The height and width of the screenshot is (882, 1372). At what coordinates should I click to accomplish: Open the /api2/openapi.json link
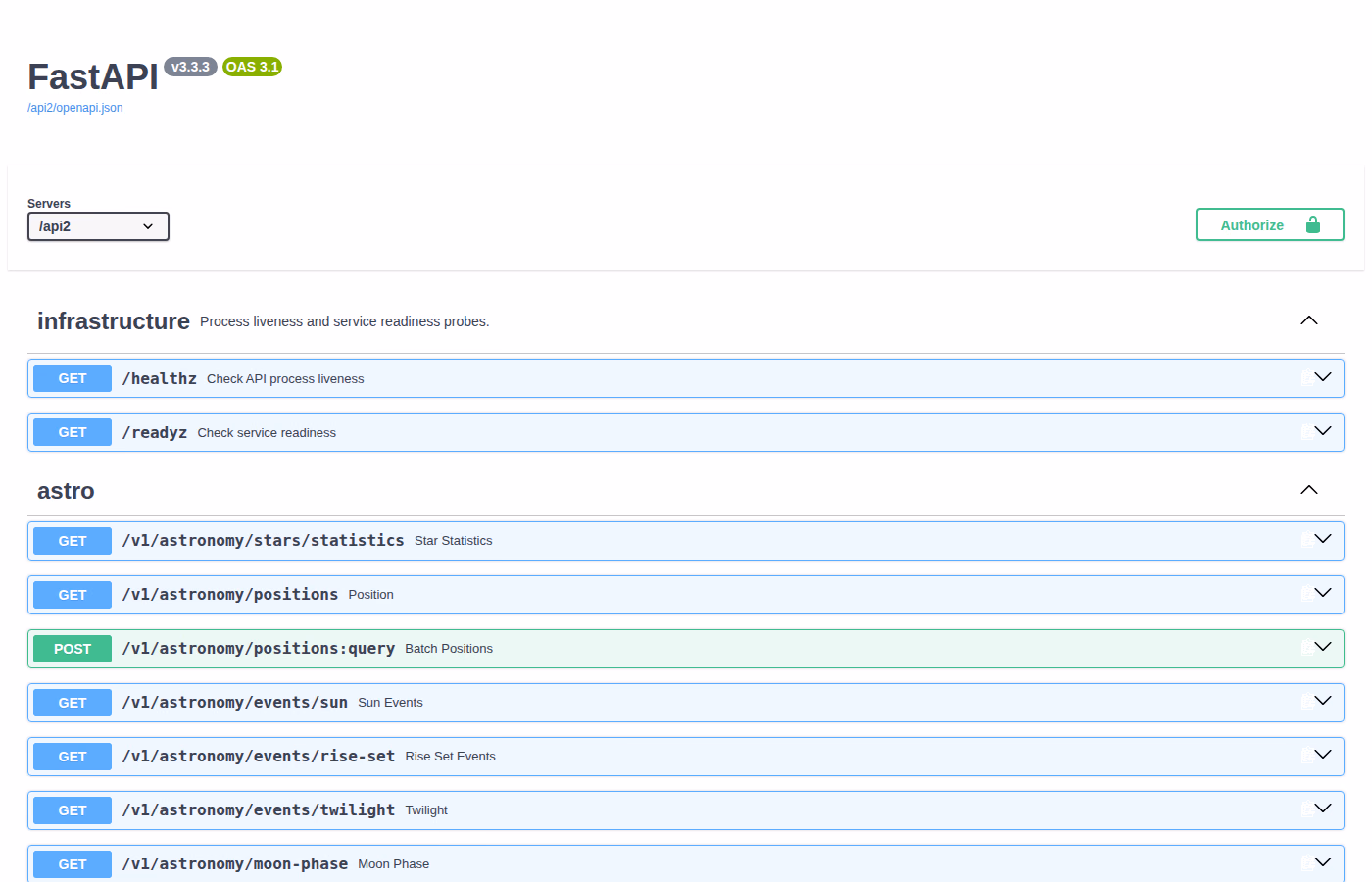coord(75,108)
